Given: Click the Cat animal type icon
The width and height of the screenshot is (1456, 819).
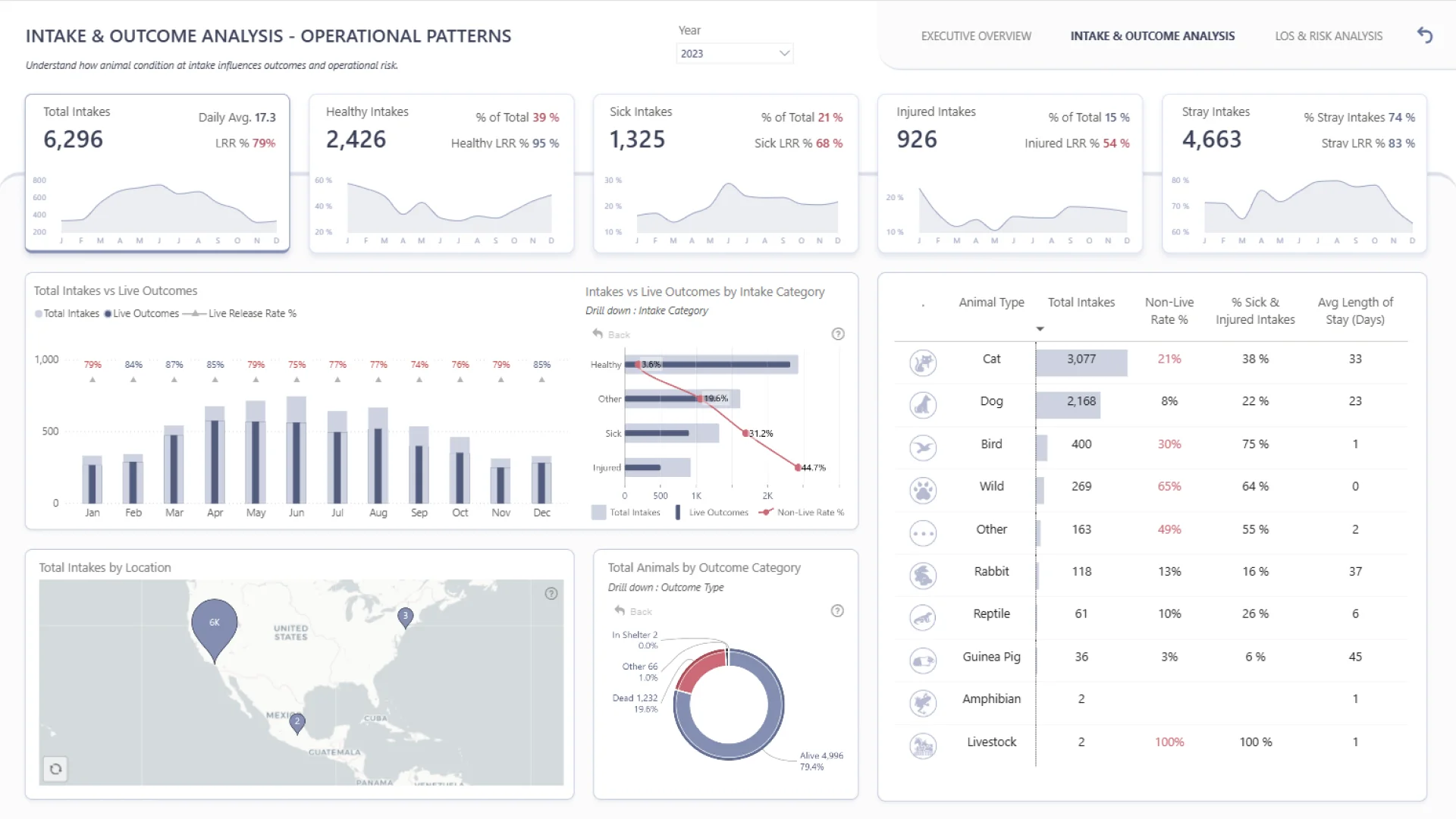Looking at the screenshot, I should [923, 362].
